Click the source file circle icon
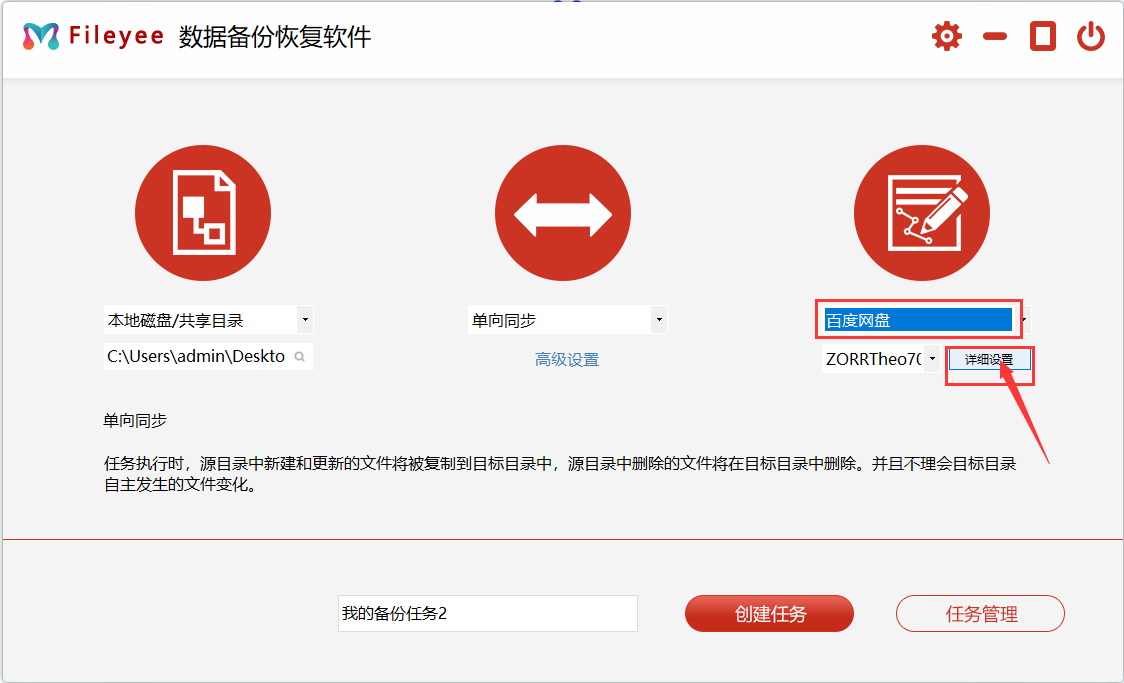 [x=203, y=213]
